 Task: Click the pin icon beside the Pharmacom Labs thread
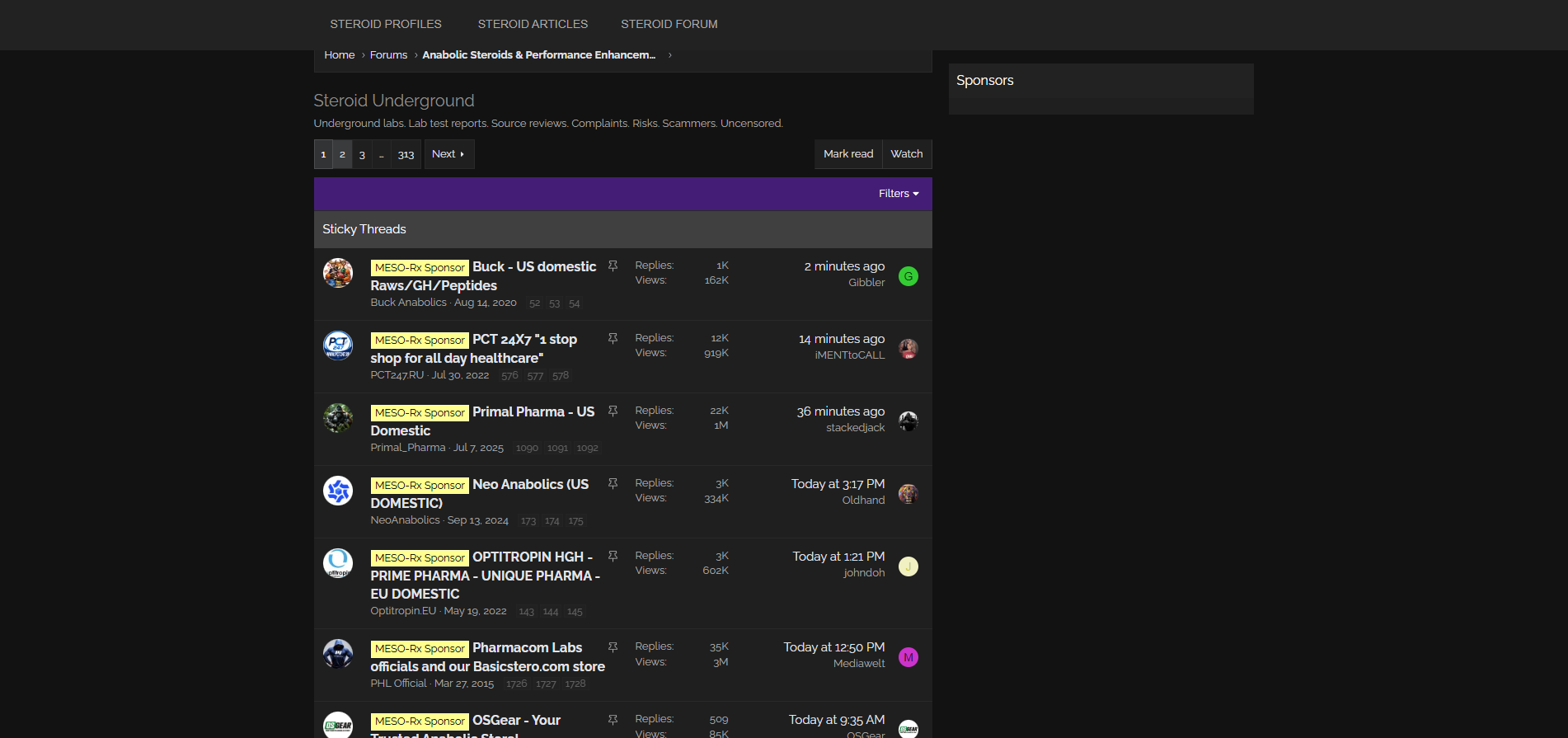point(613,647)
